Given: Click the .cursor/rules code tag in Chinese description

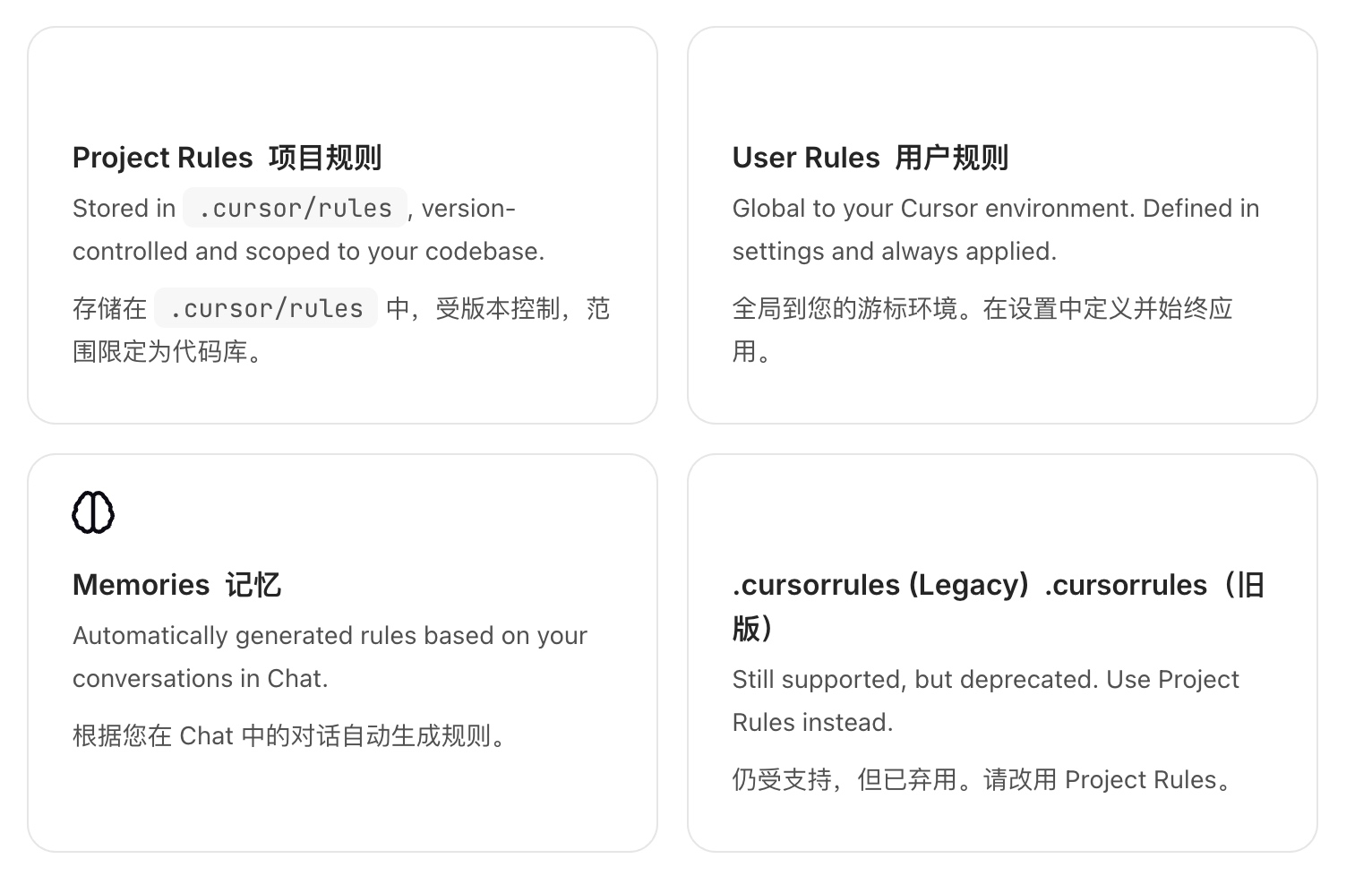Looking at the screenshot, I should click(x=266, y=308).
